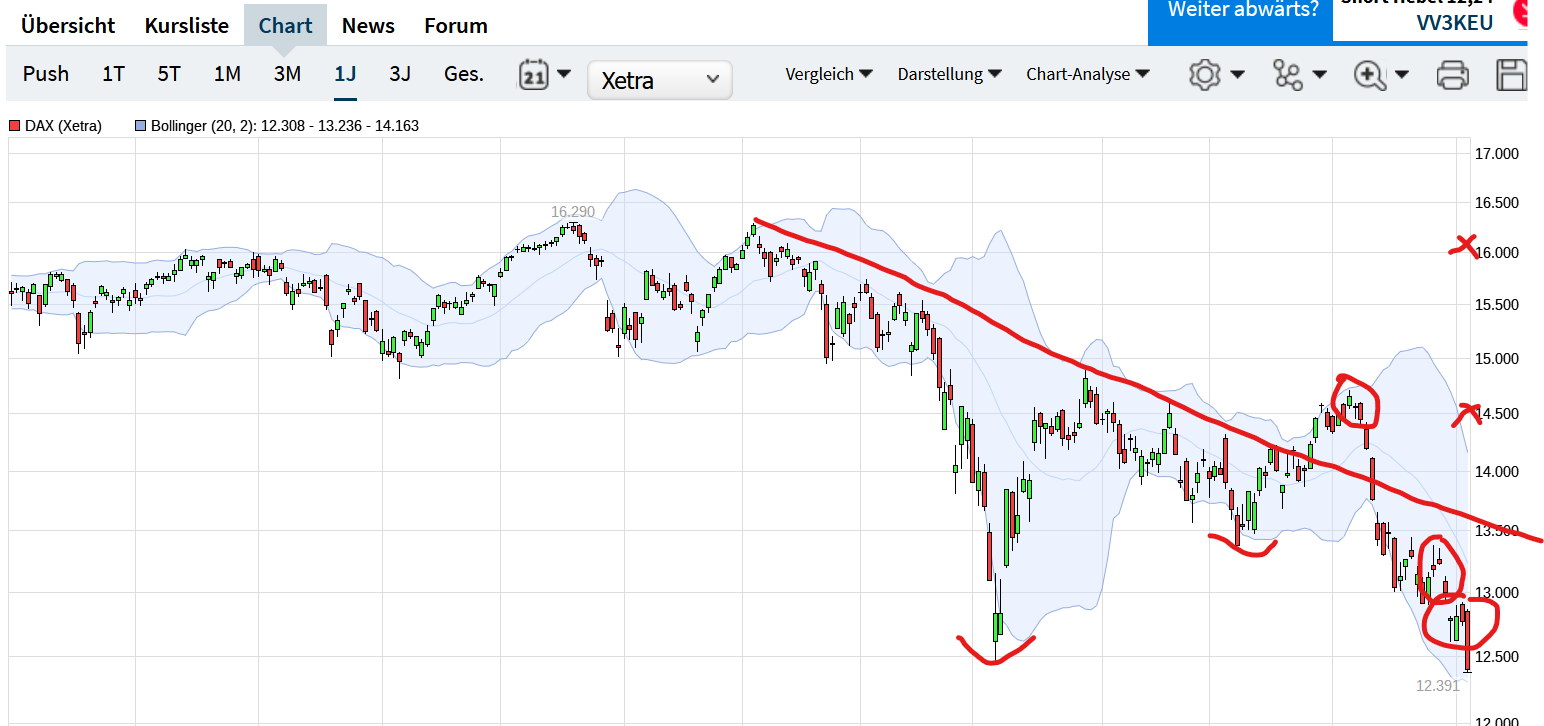Switch on the 3M timeframe view

pos(287,74)
